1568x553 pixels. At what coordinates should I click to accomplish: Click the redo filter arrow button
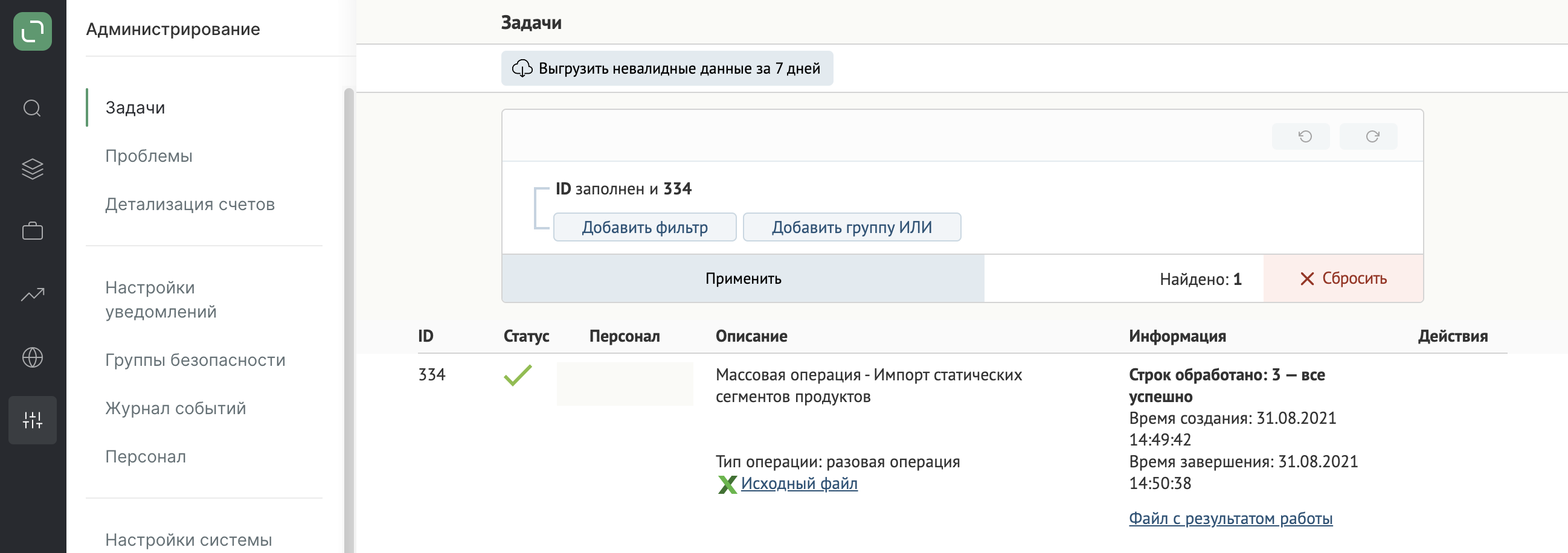tap(1367, 136)
